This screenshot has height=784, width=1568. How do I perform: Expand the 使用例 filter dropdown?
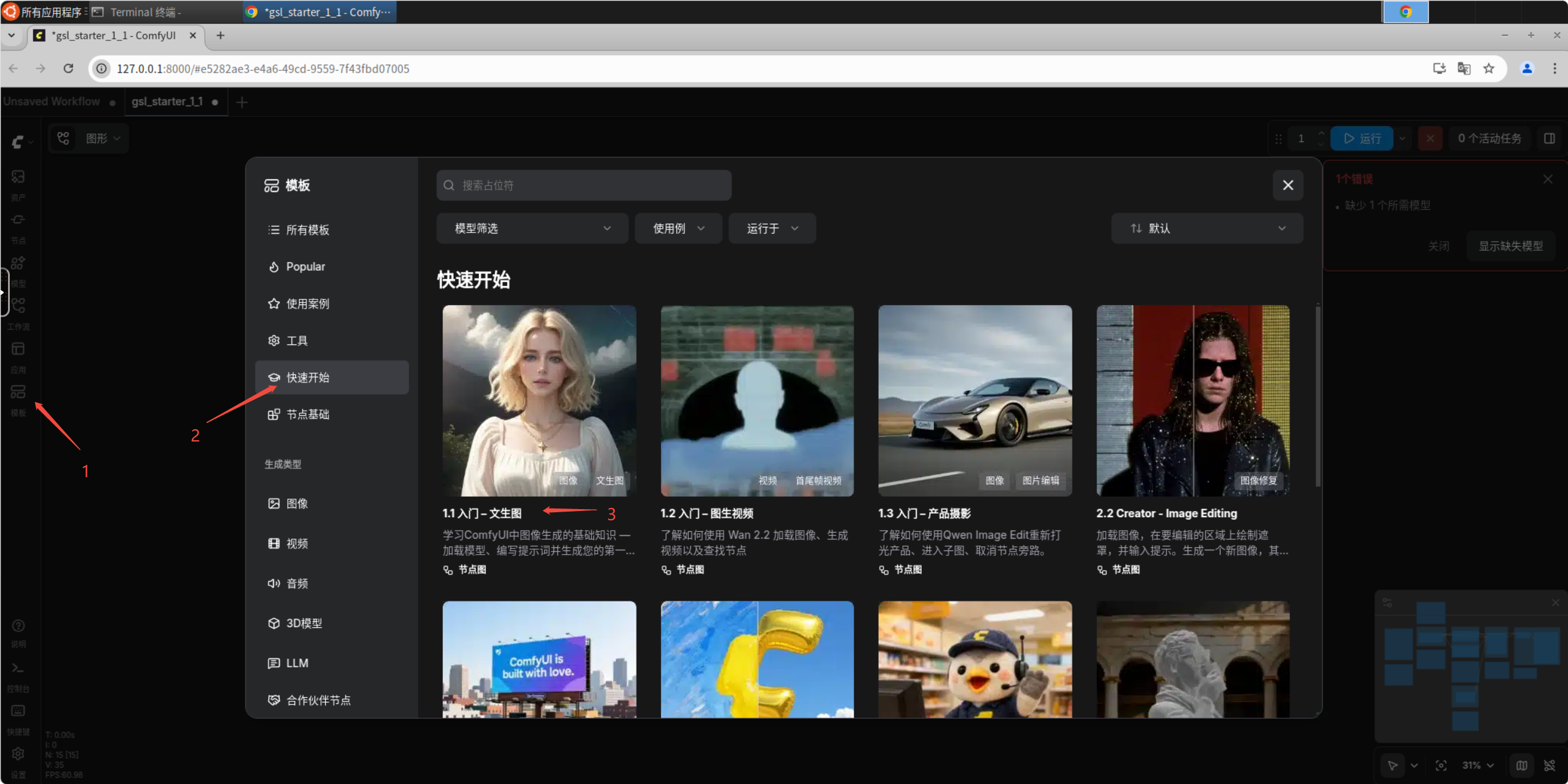click(678, 228)
